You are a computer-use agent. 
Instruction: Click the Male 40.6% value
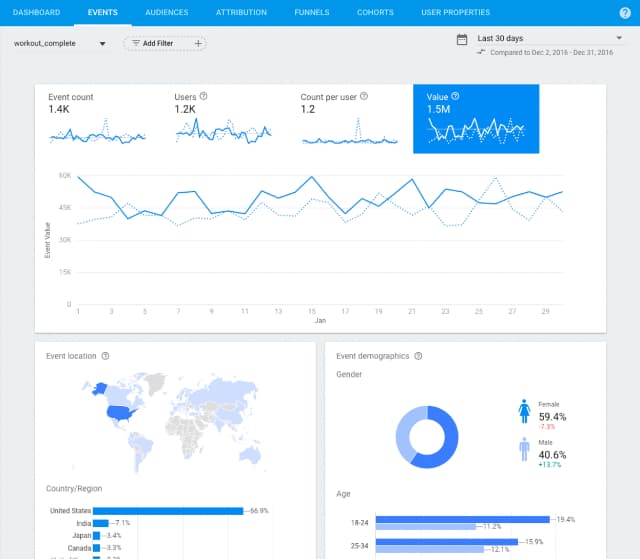pos(552,455)
